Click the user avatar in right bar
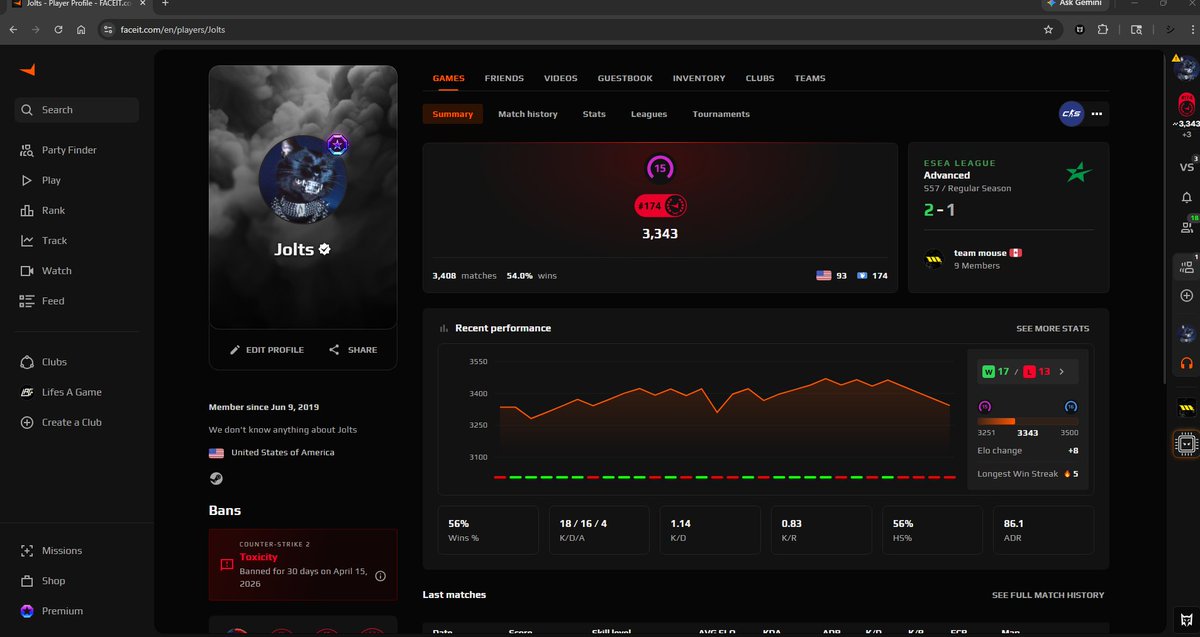 point(1186,67)
